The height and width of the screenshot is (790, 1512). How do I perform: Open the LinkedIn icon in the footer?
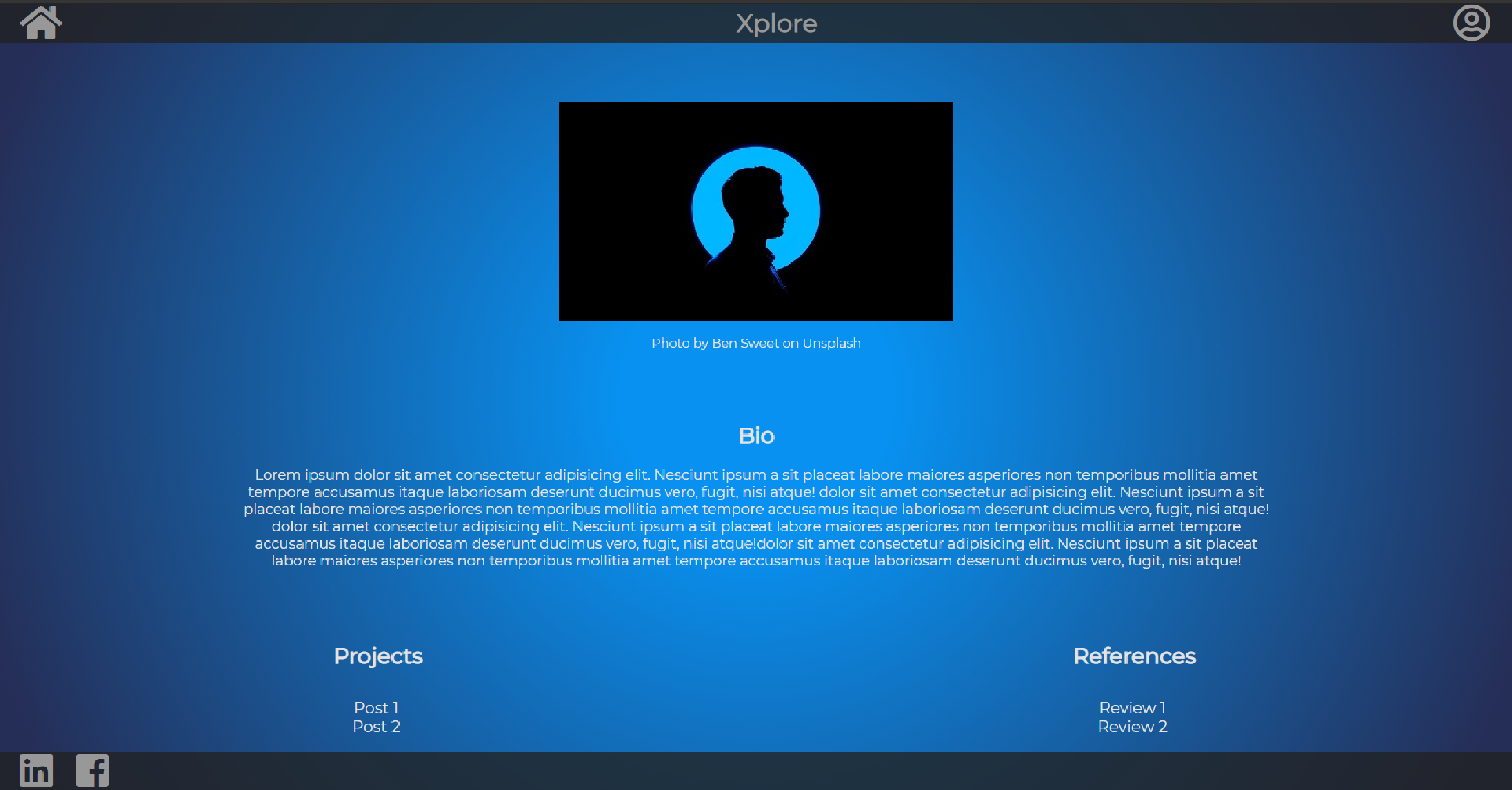click(37, 770)
